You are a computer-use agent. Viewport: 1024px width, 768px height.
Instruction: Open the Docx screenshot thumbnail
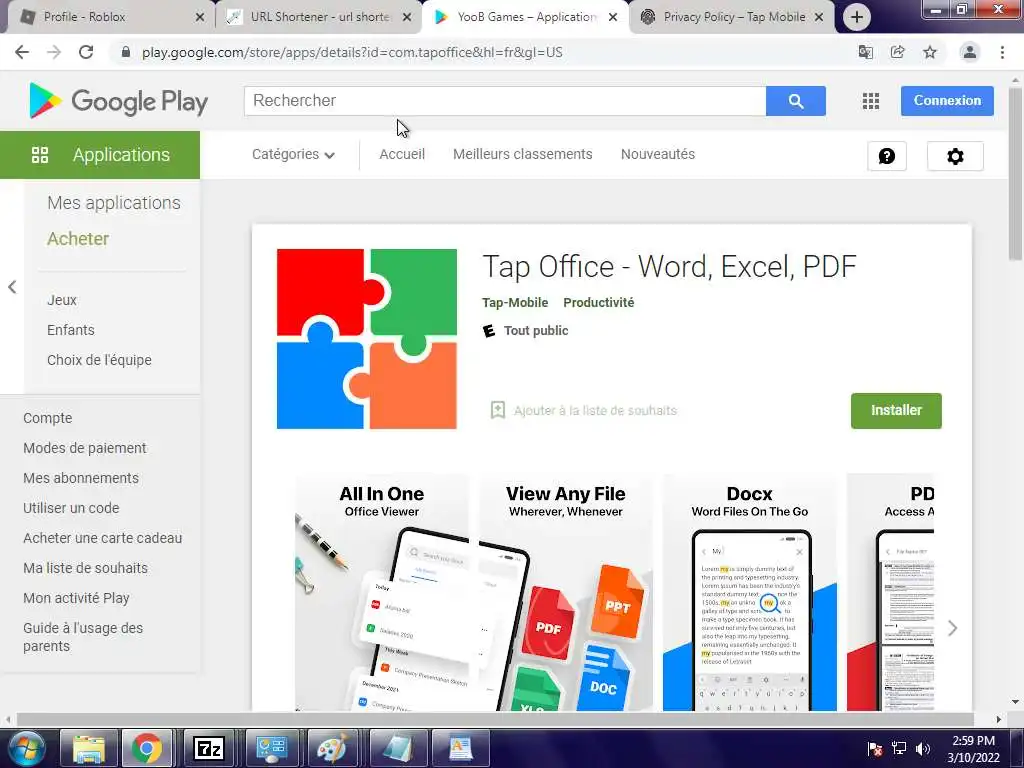(750, 592)
